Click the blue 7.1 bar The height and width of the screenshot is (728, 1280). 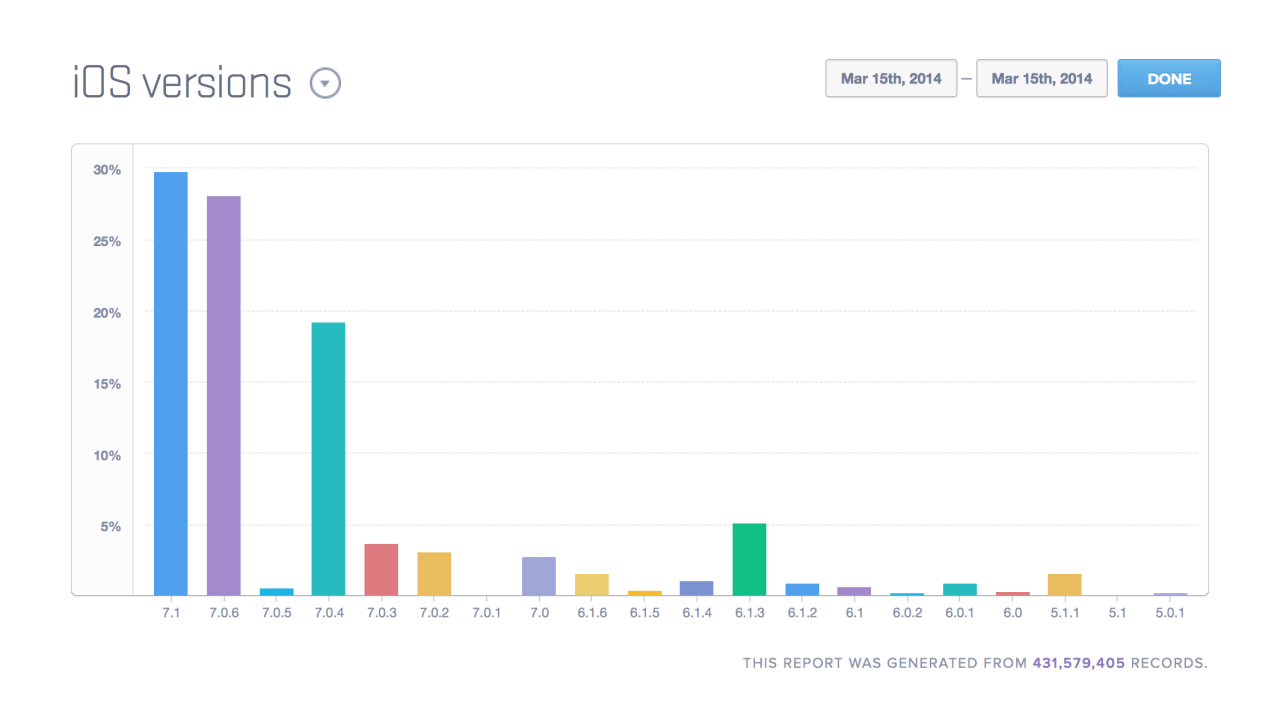(x=171, y=384)
